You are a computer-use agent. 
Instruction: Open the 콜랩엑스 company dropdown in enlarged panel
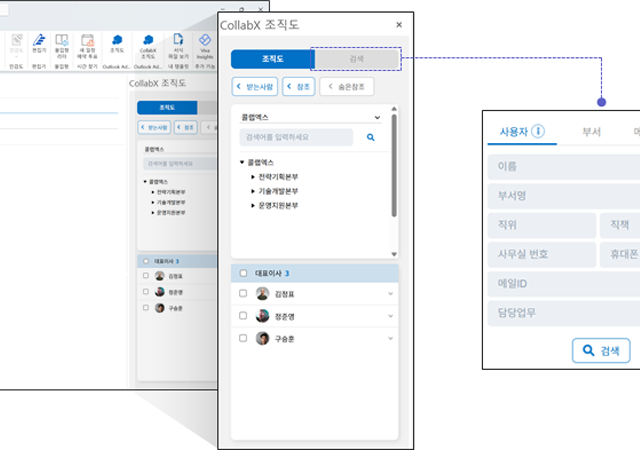click(311, 117)
